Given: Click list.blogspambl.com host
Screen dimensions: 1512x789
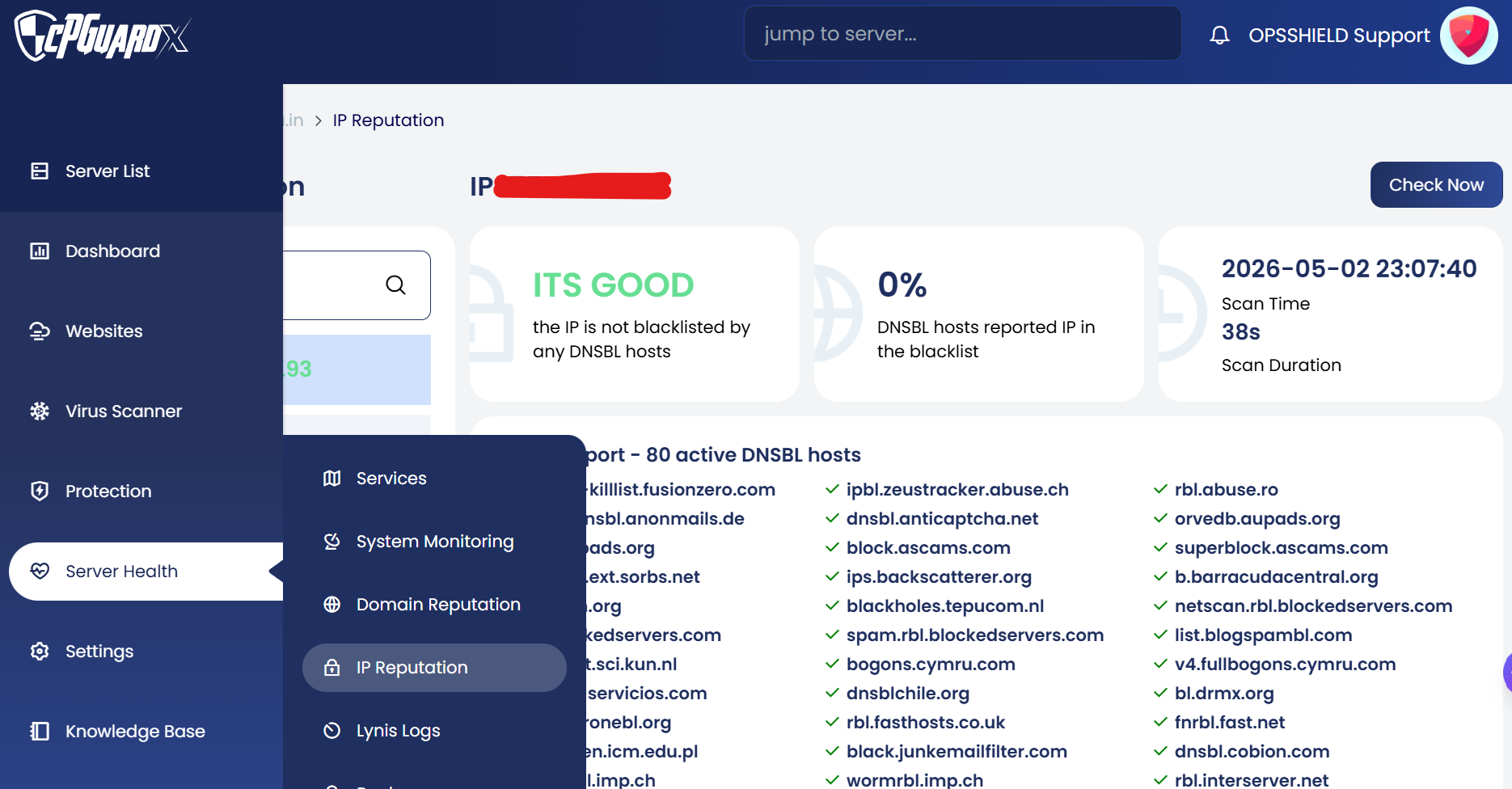Looking at the screenshot, I should [1263, 635].
